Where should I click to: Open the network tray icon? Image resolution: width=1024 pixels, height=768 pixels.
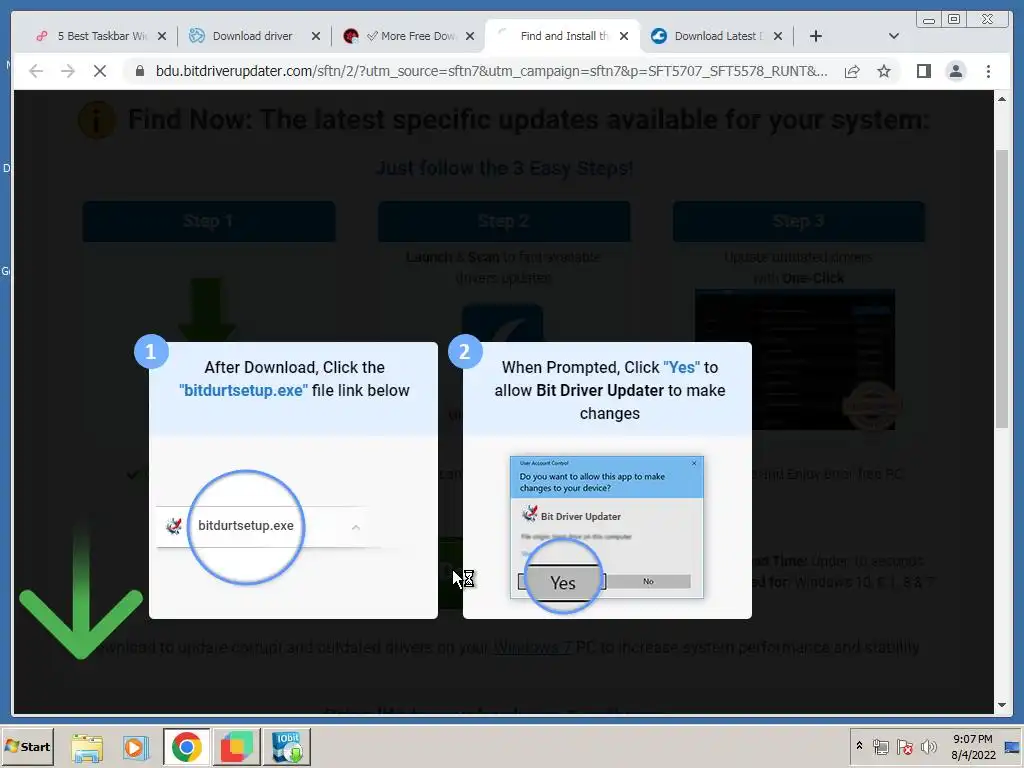pos(880,746)
